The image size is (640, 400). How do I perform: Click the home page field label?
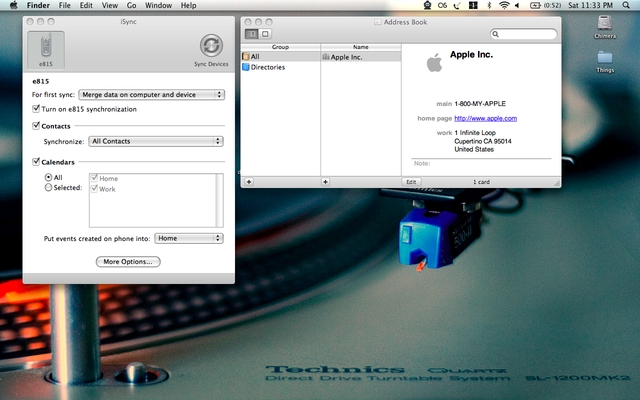click(x=435, y=118)
